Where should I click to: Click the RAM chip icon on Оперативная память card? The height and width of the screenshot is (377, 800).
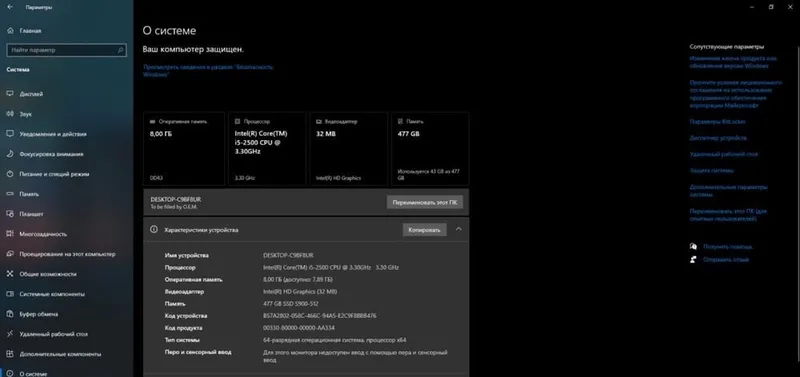153,122
